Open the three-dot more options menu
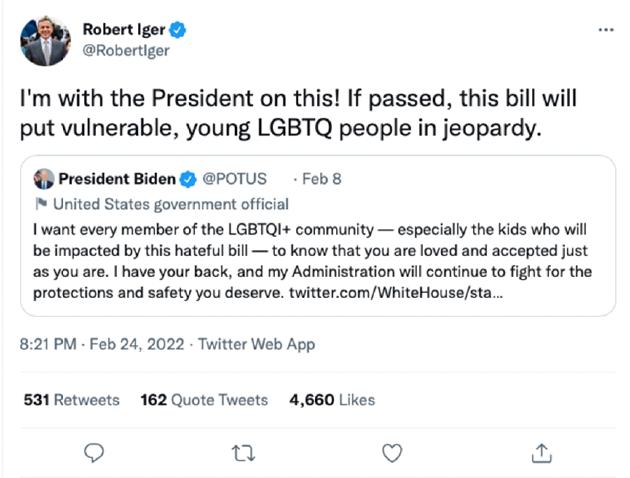The height and width of the screenshot is (478, 630). click(606, 30)
